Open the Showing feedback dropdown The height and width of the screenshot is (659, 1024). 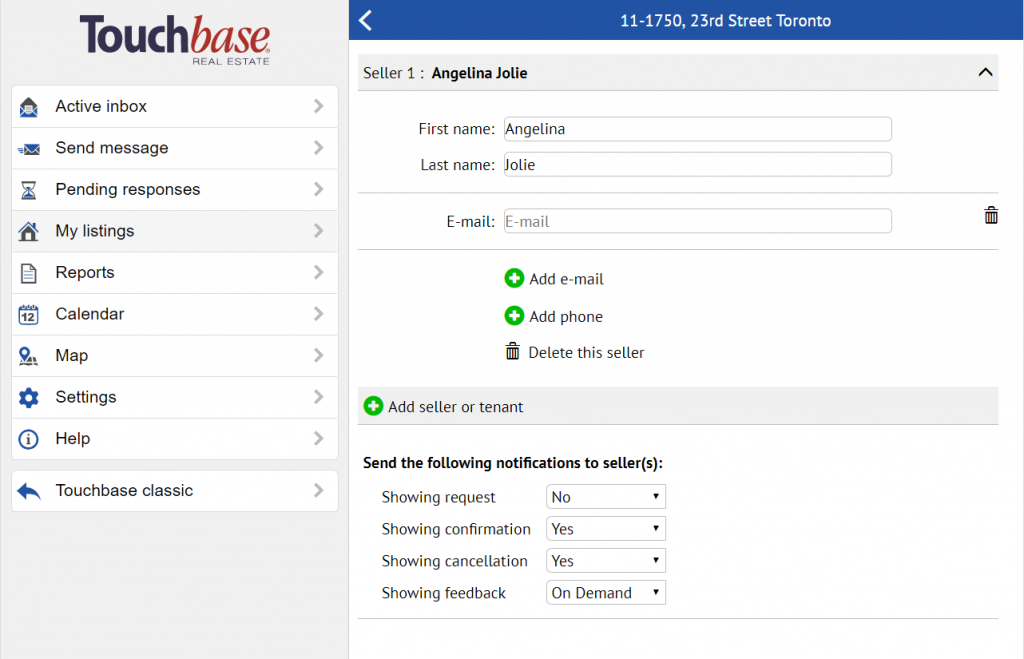[x=605, y=593]
